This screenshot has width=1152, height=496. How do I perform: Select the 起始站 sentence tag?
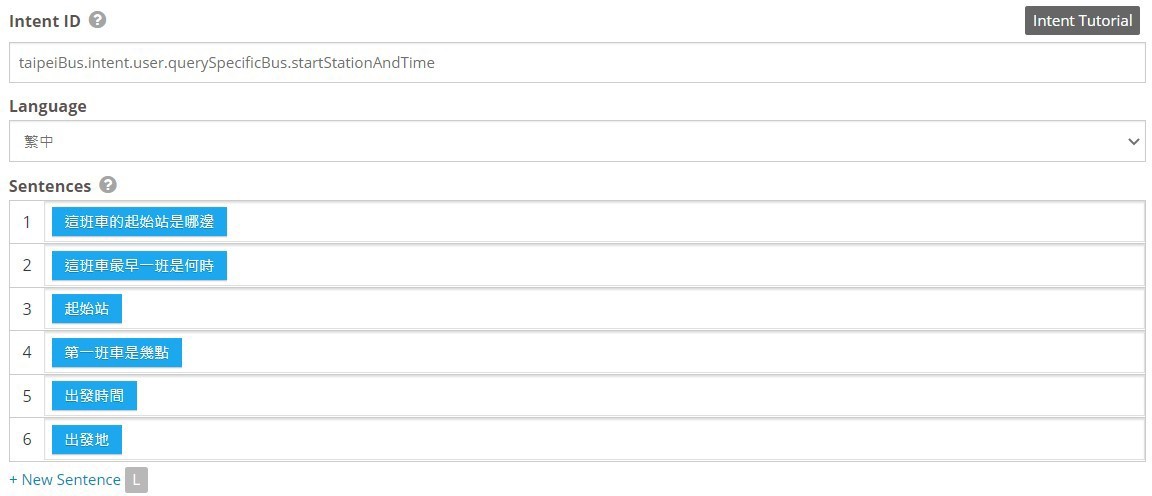(87, 309)
